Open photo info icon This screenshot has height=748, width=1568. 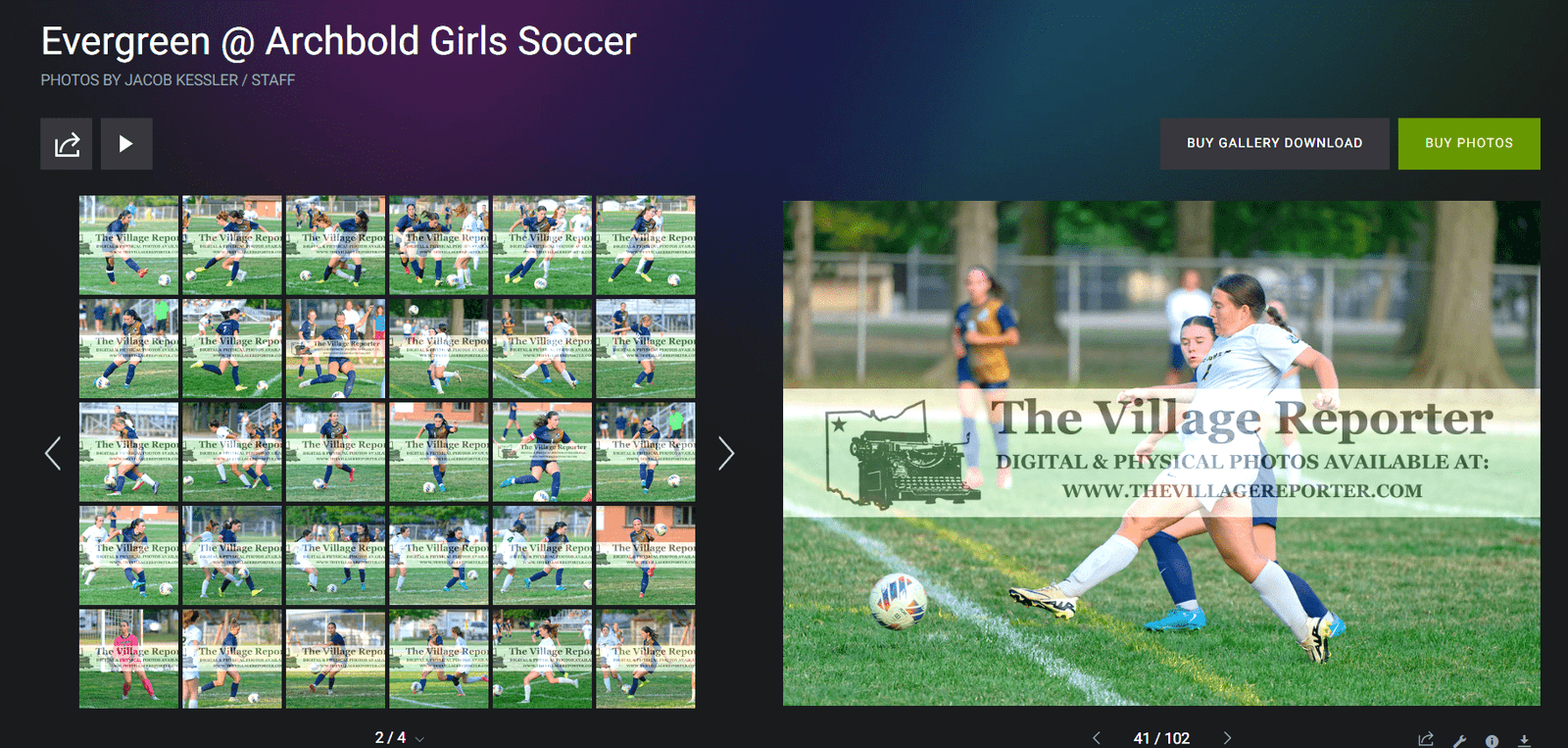[x=1492, y=741]
